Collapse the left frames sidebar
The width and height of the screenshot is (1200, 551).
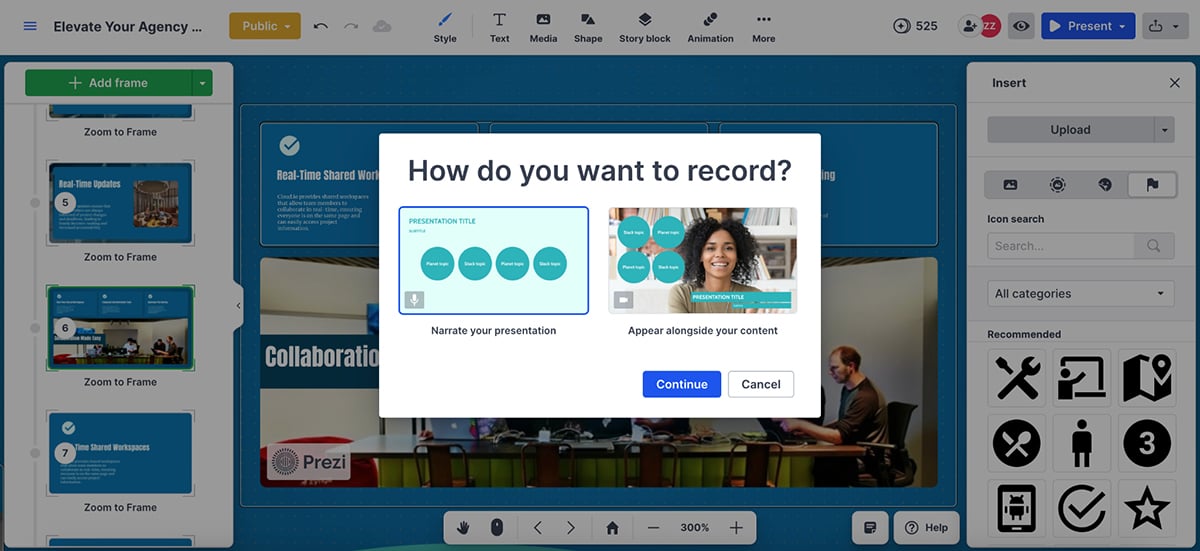238,306
